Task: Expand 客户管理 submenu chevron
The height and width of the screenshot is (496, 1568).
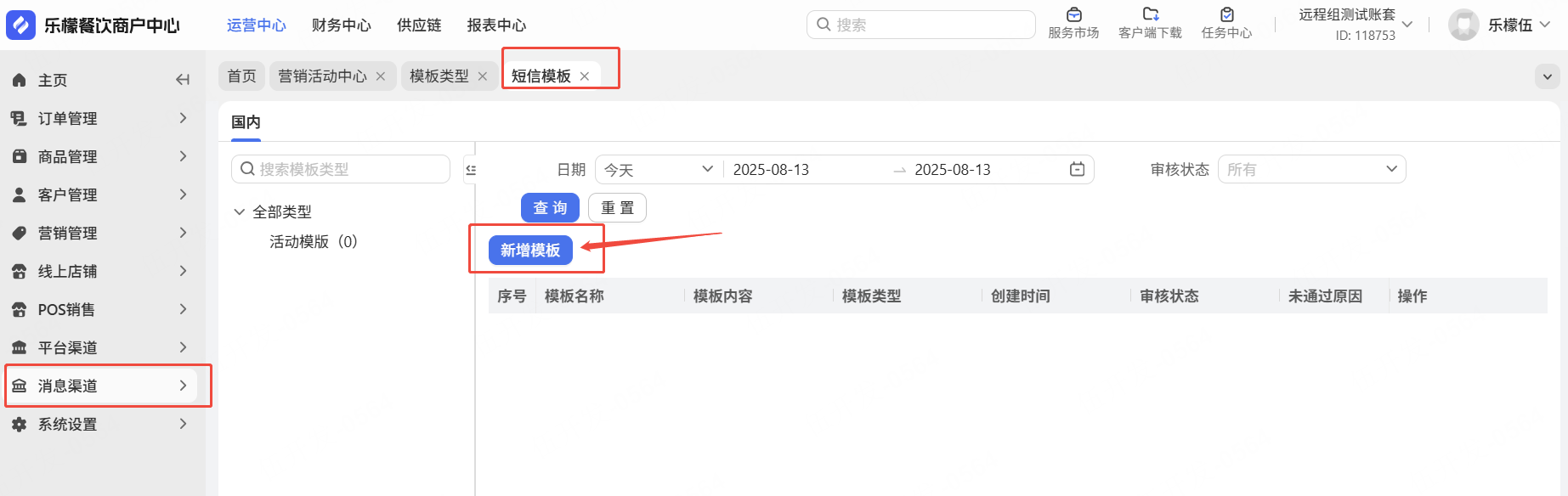Action: pyautogui.click(x=183, y=194)
